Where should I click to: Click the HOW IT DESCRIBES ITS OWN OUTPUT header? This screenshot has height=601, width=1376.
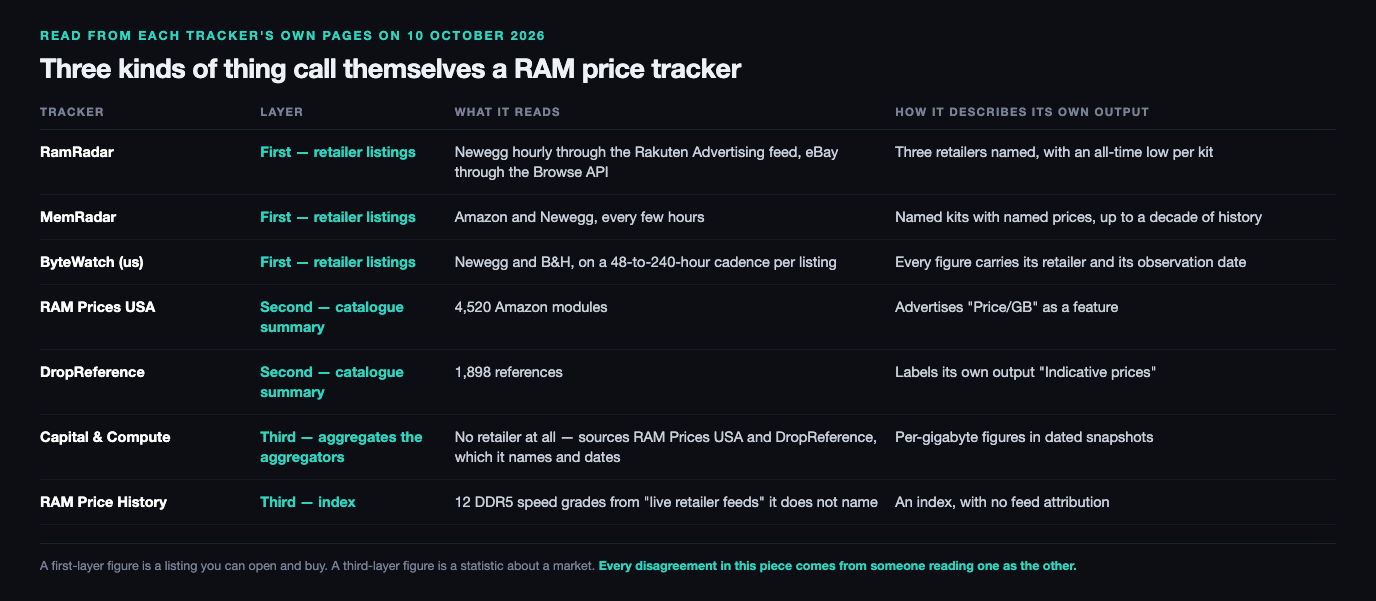[x=1022, y=112]
